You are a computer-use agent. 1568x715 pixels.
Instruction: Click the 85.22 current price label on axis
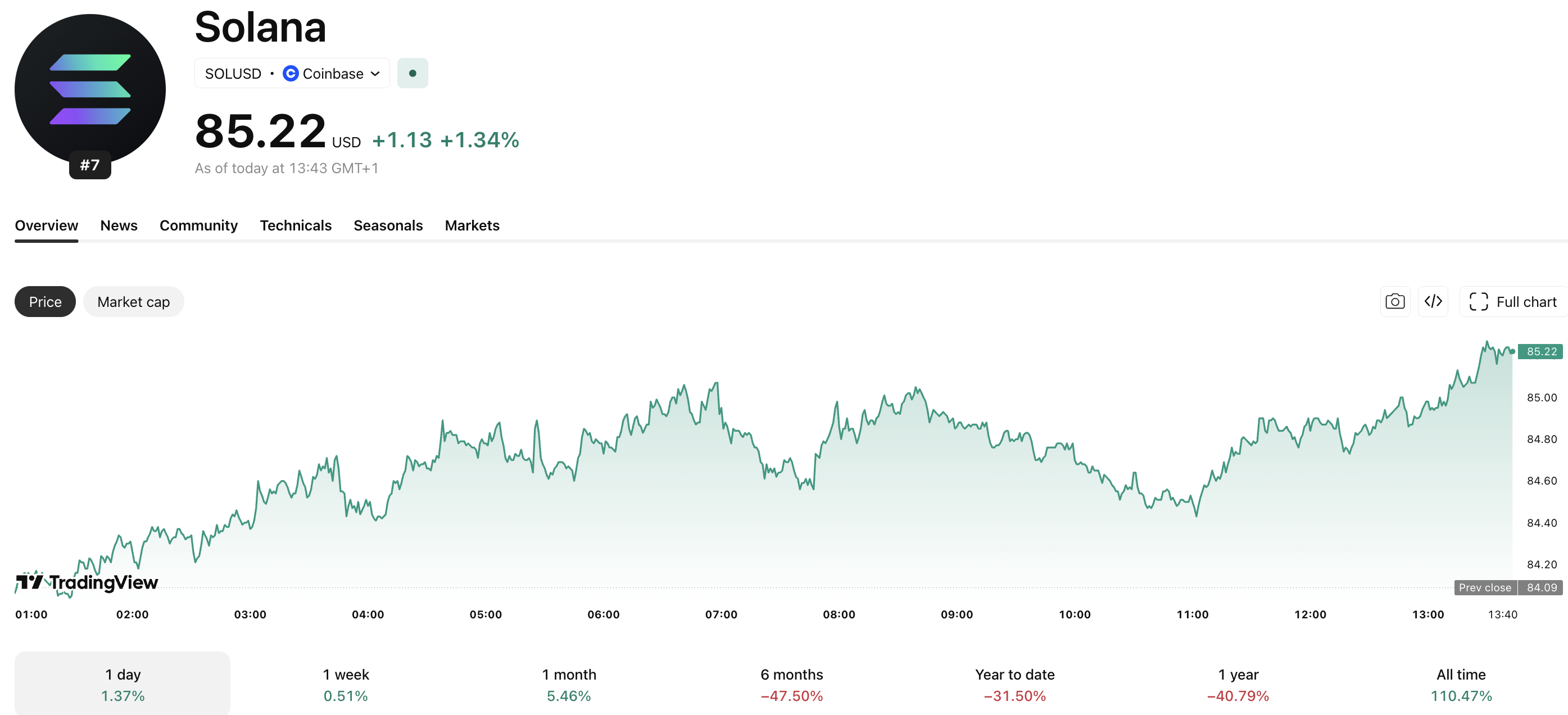[1540, 351]
